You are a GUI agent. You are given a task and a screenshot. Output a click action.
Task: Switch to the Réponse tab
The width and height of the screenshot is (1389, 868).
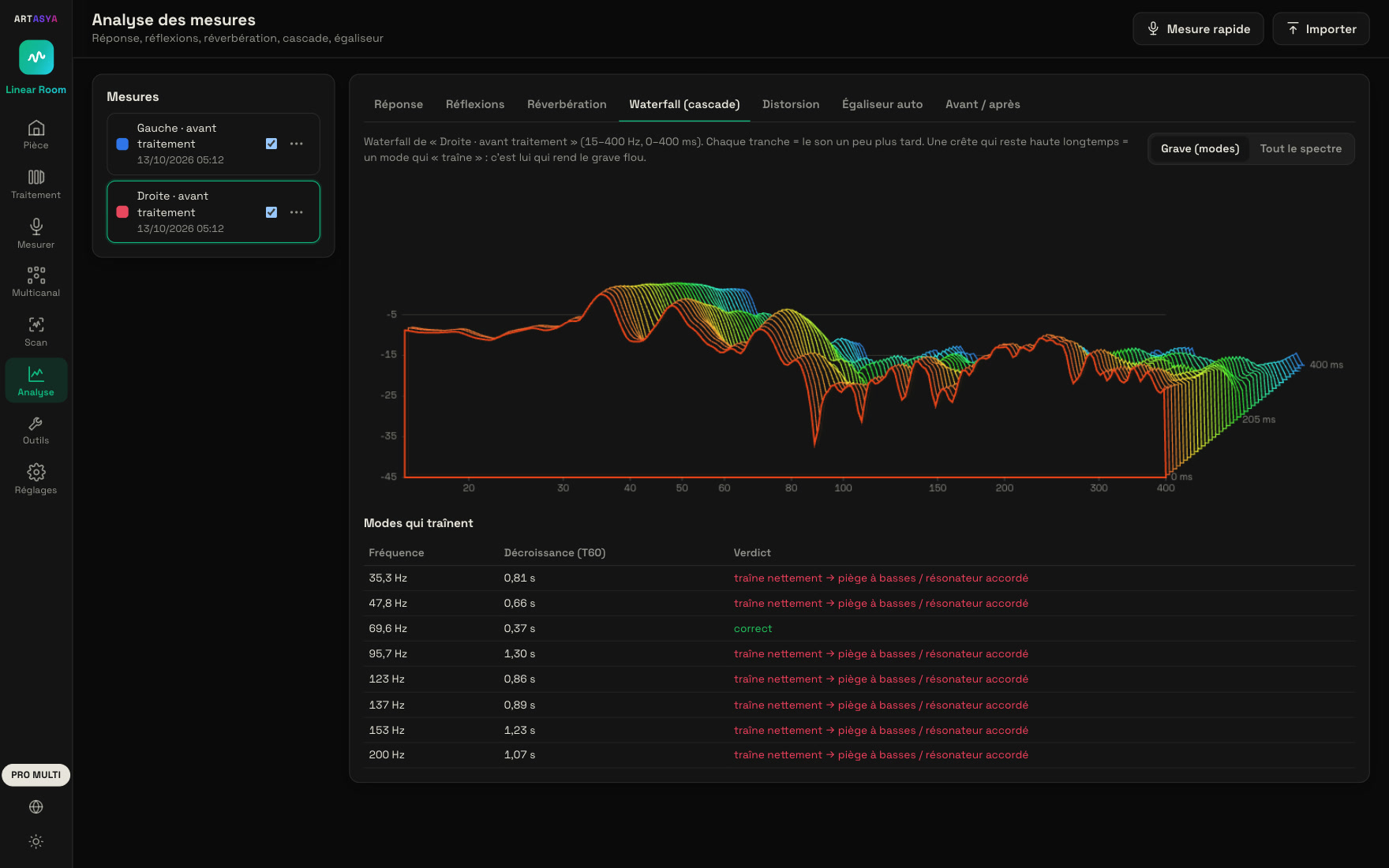[399, 104]
